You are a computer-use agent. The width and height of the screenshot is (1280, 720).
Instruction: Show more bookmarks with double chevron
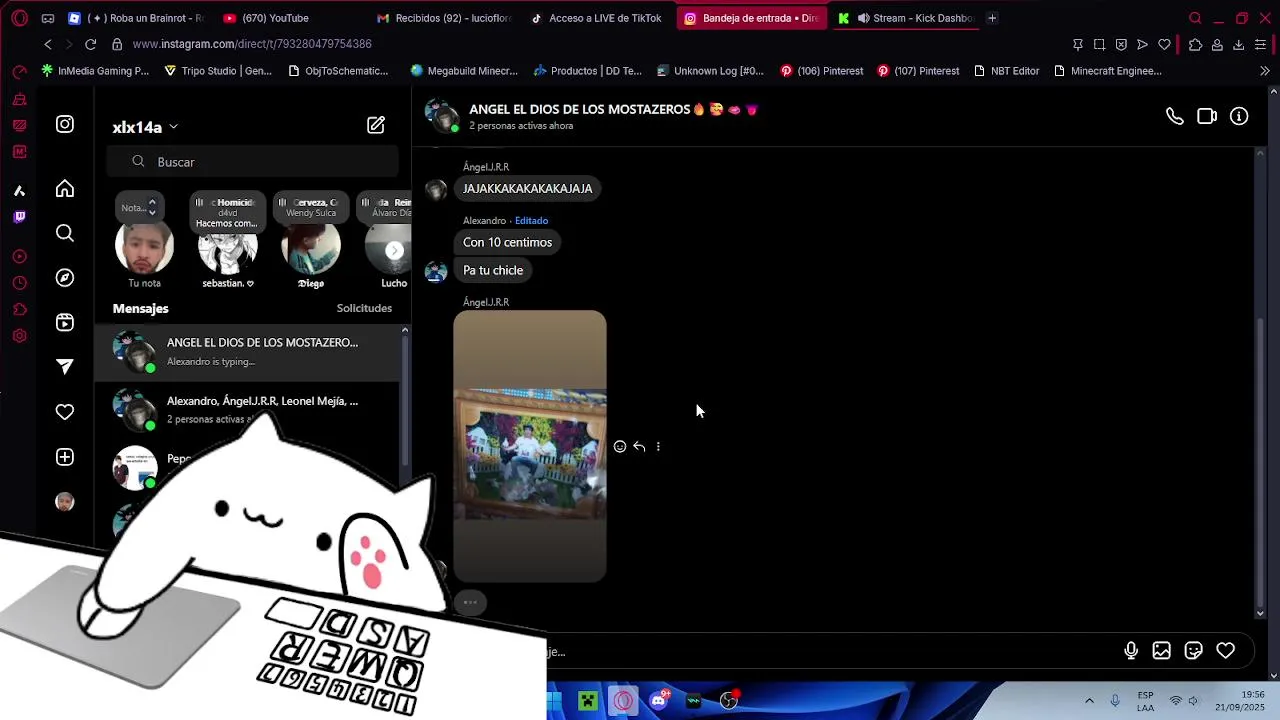pyautogui.click(x=1265, y=71)
